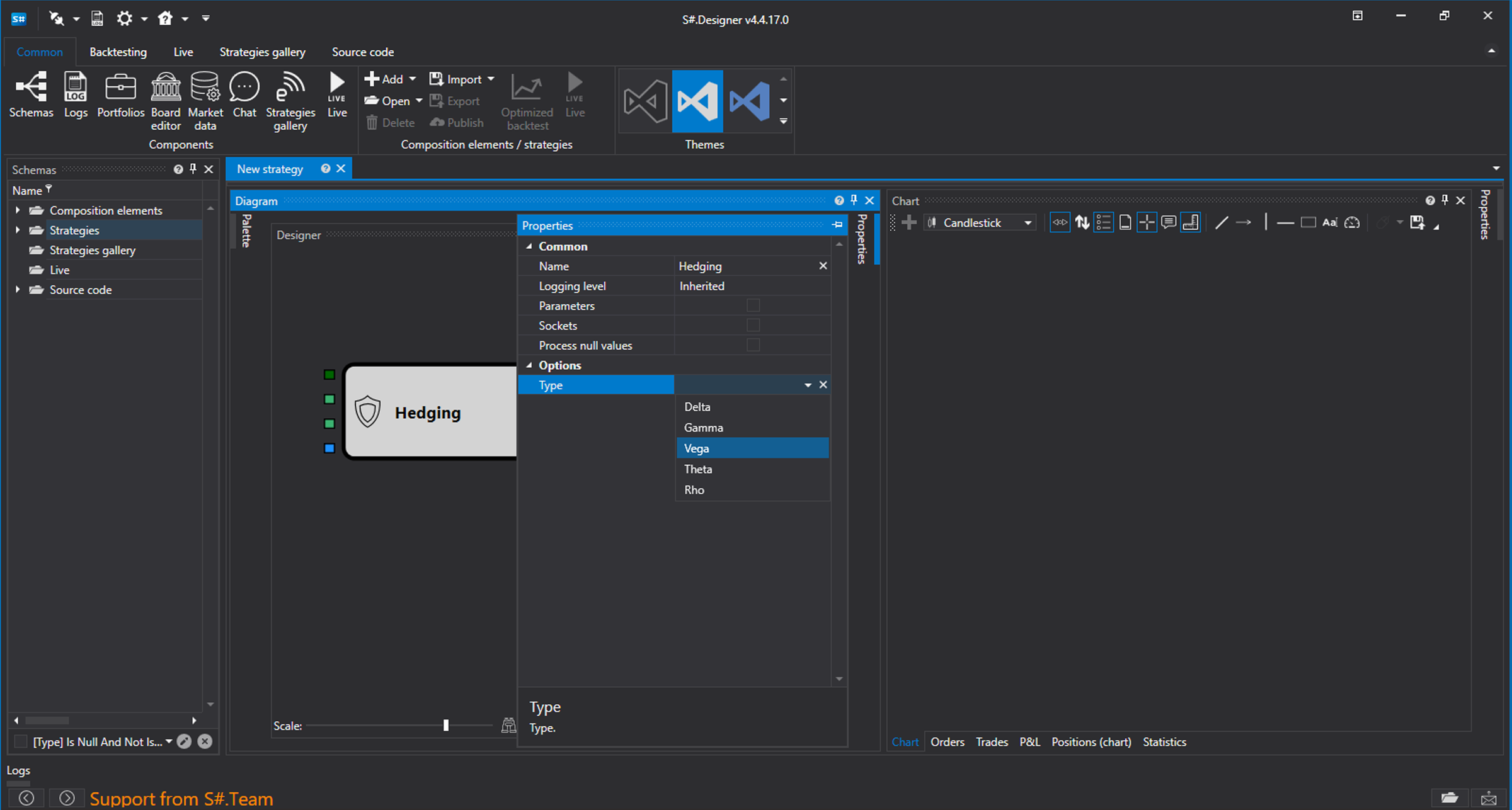Open the Candlestick chart type dropdown
Image resolution: width=1512 pixels, height=810 pixels.
(1028, 223)
